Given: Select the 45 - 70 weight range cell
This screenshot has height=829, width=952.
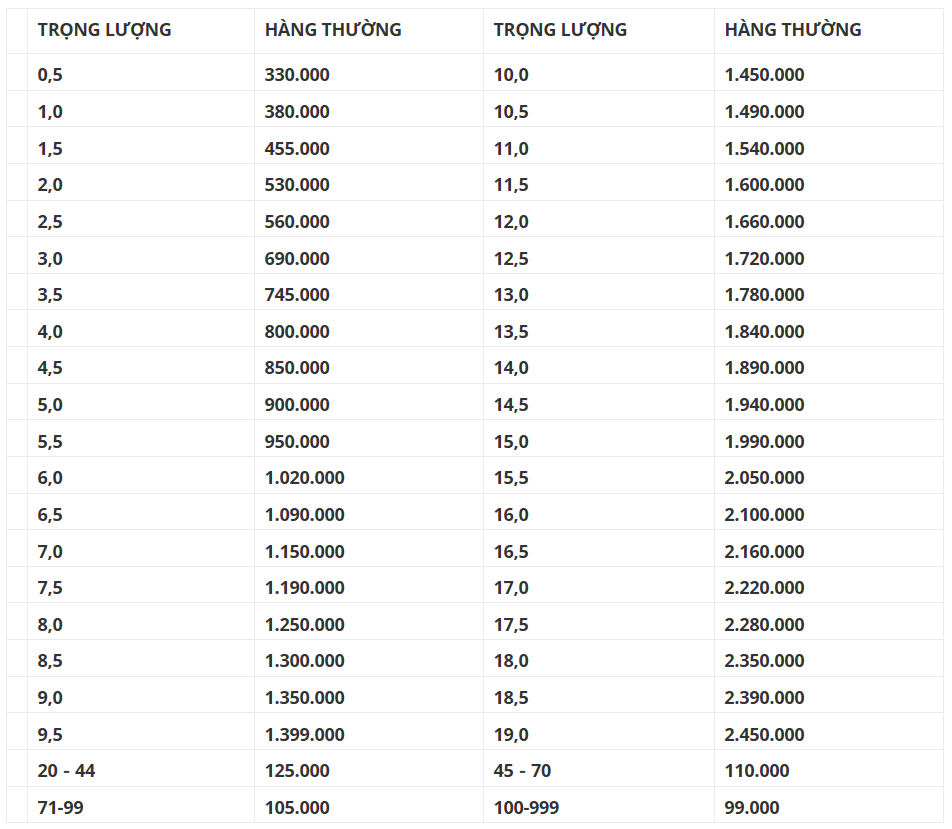Looking at the screenshot, I should (522, 771).
